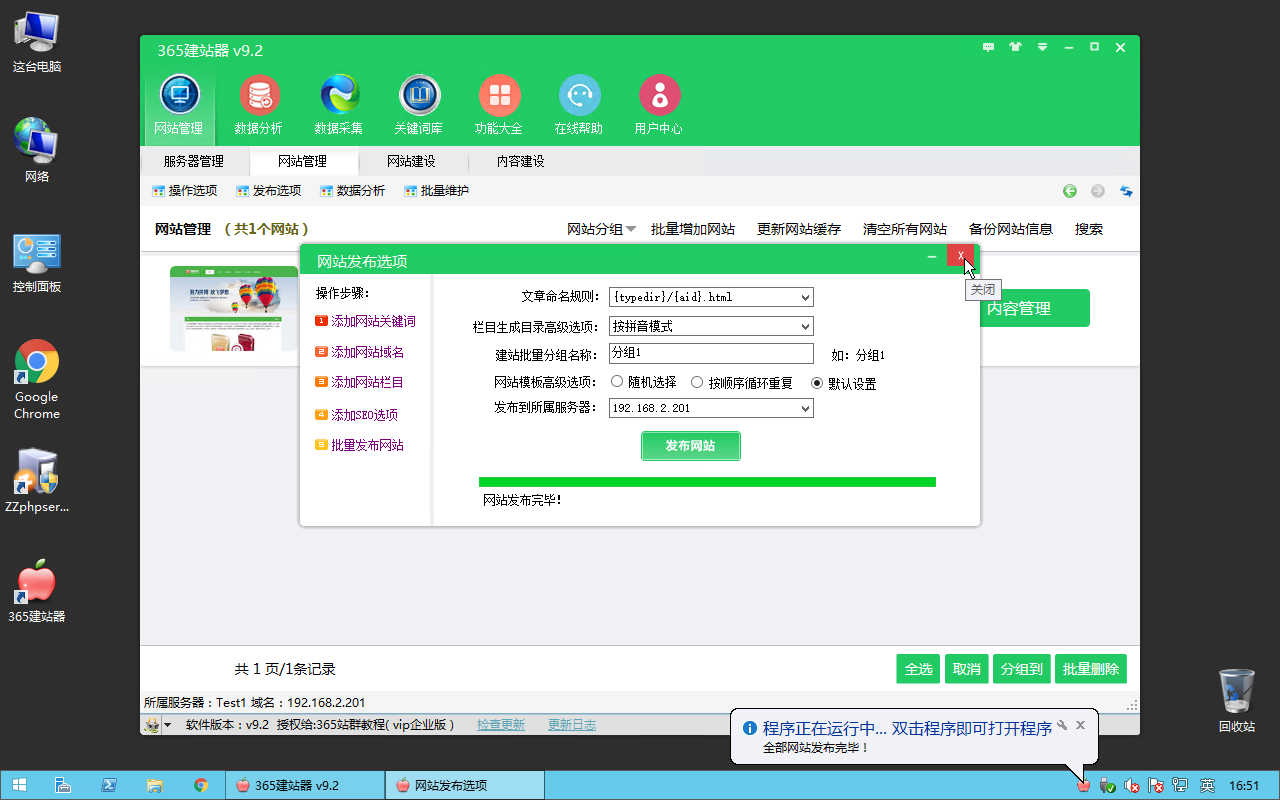Screen dimensions: 1280x800
Task: Click the 批量删除 button
Action: pos(1091,669)
